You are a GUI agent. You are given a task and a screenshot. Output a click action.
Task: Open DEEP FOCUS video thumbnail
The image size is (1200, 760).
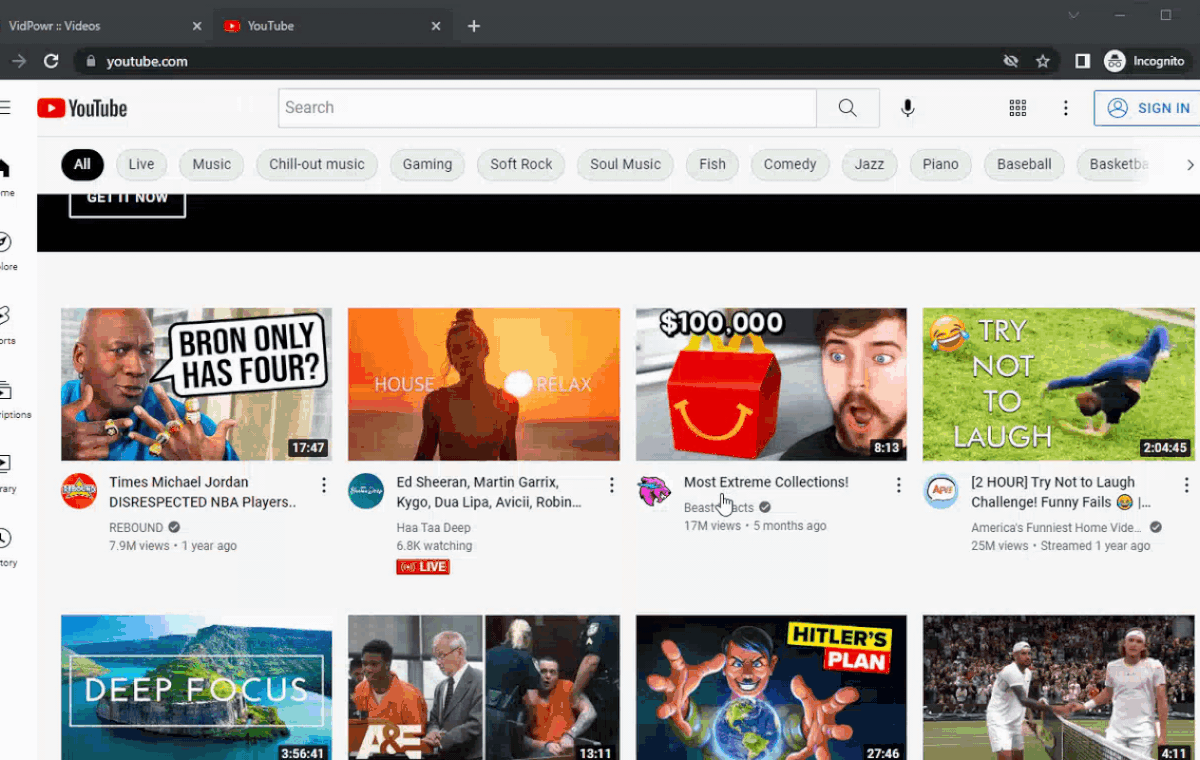(197, 688)
